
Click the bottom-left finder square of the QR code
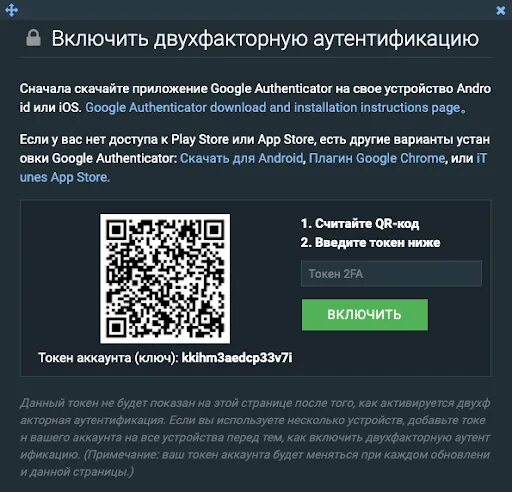pos(116,327)
